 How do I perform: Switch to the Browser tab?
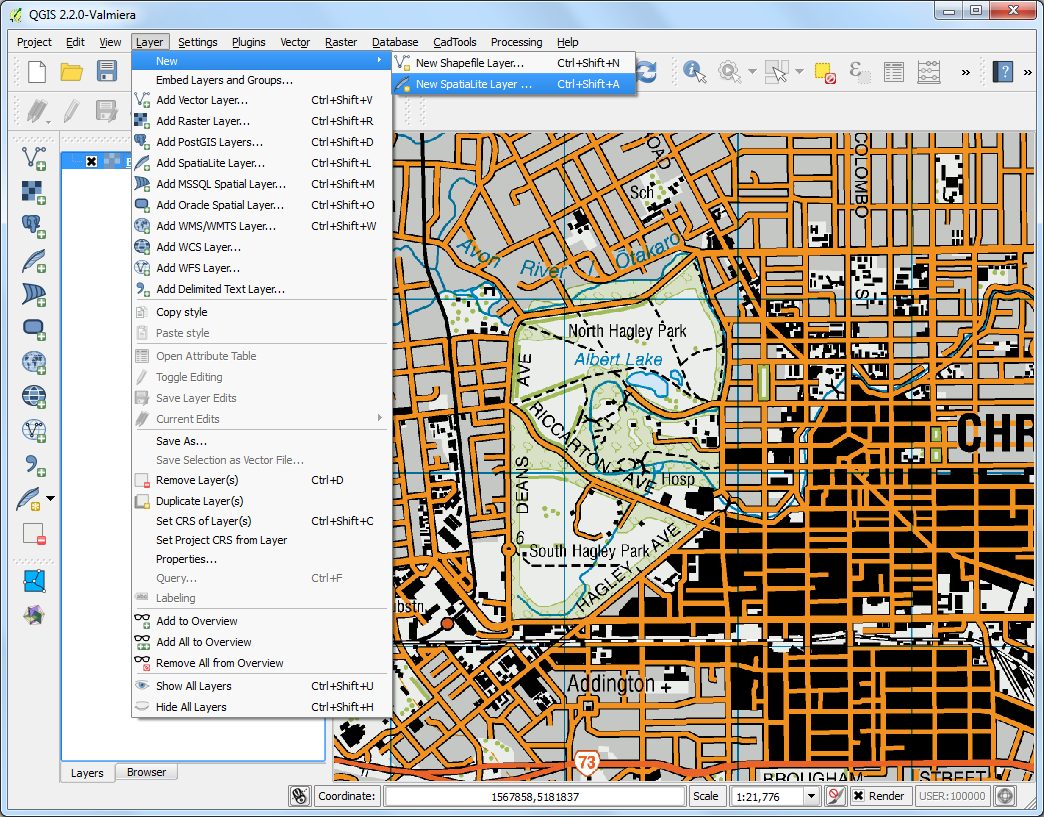point(146,772)
